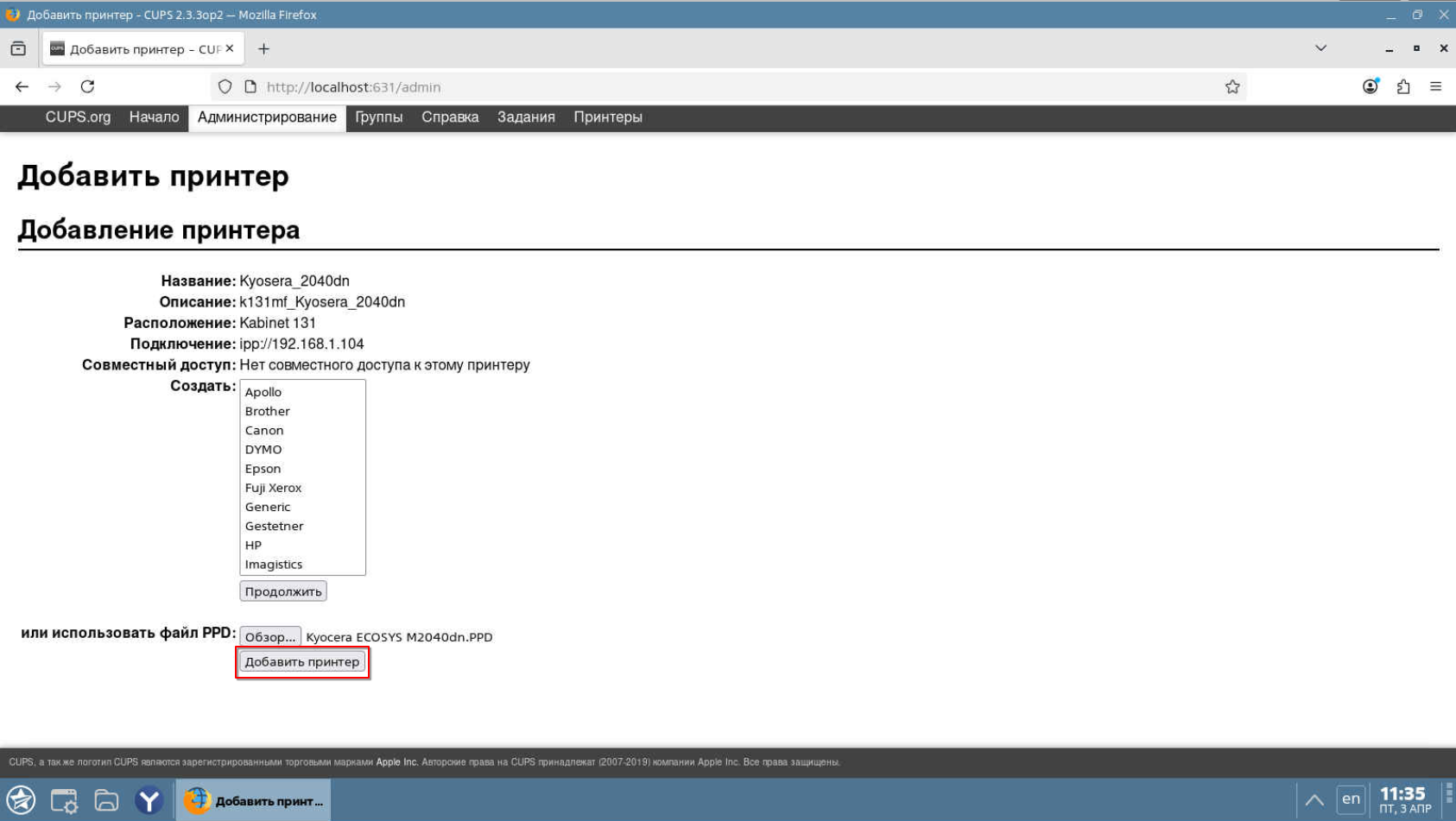Screen dimensions: 1456x821
Task: Switch the keyboard layout indicator en
Action: [x=1351, y=799]
